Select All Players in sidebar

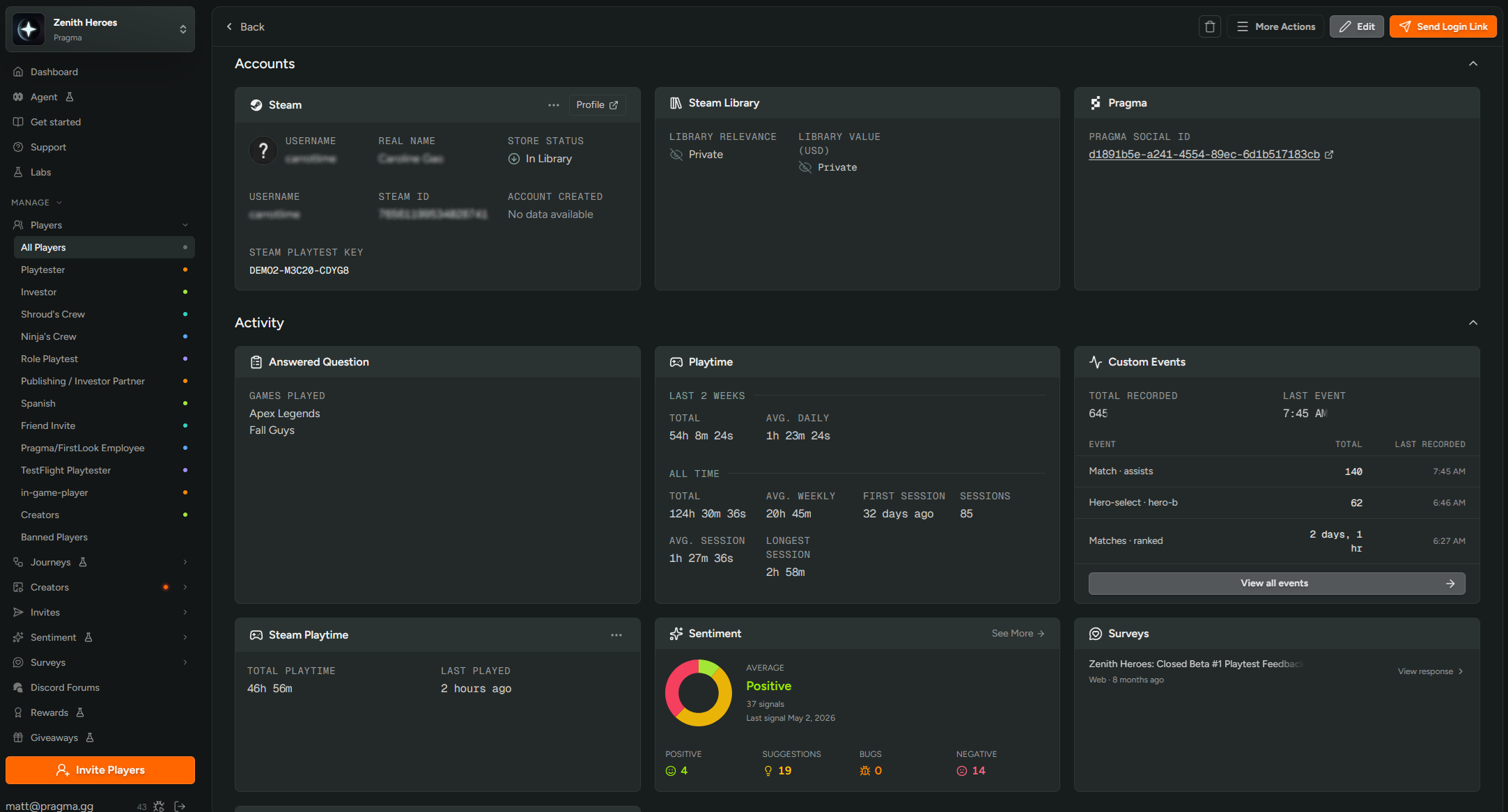click(104, 247)
